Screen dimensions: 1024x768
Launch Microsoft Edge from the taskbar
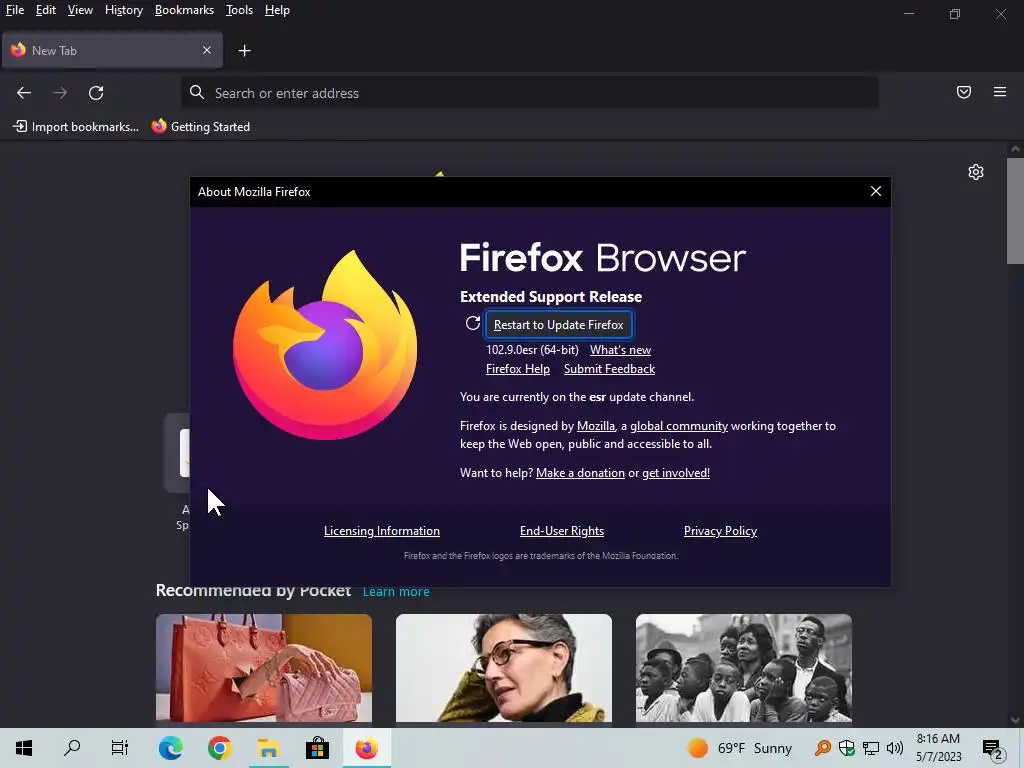pos(170,748)
